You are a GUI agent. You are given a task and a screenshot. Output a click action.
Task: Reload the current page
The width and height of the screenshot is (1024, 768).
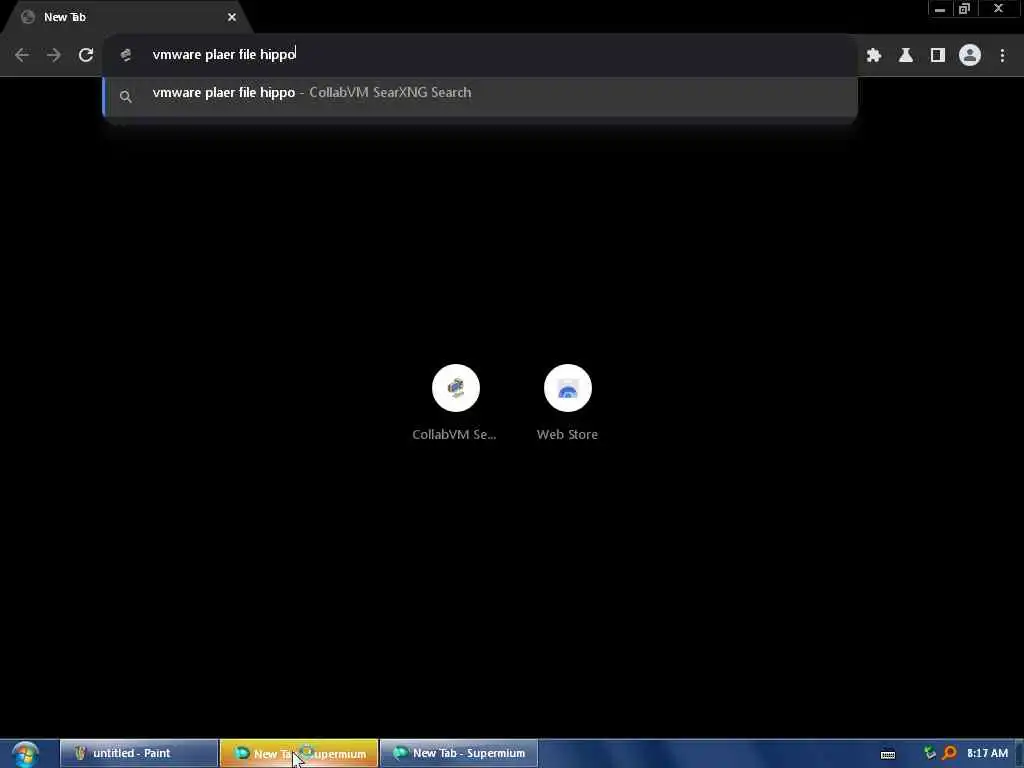click(x=86, y=56)
